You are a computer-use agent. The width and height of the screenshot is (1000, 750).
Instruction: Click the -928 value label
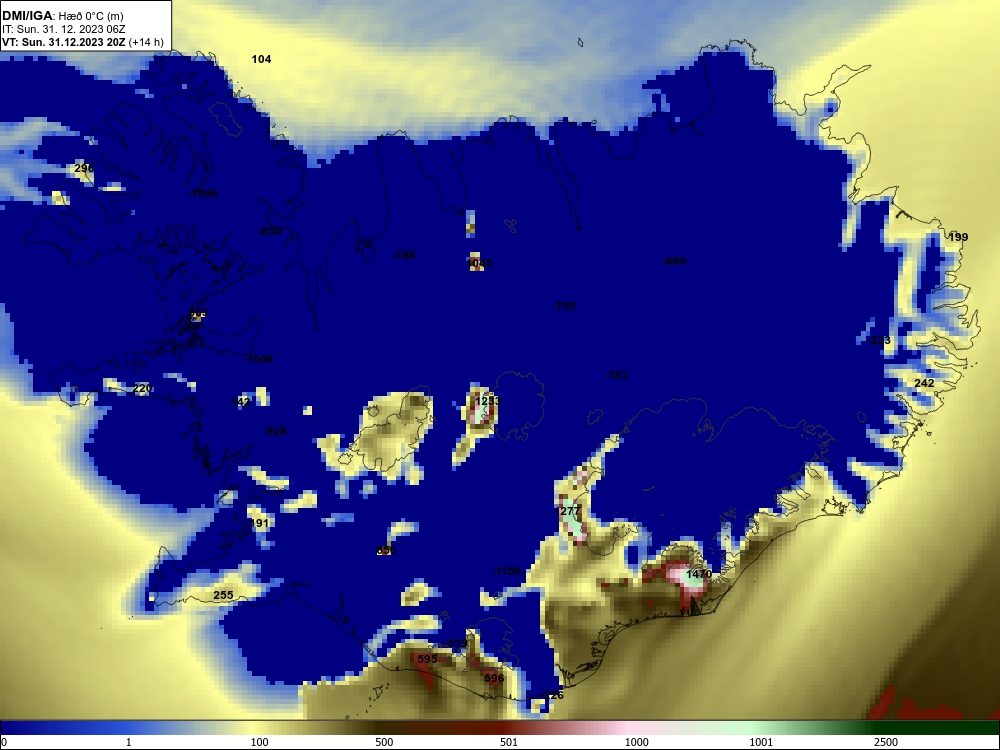click(275, 432)
